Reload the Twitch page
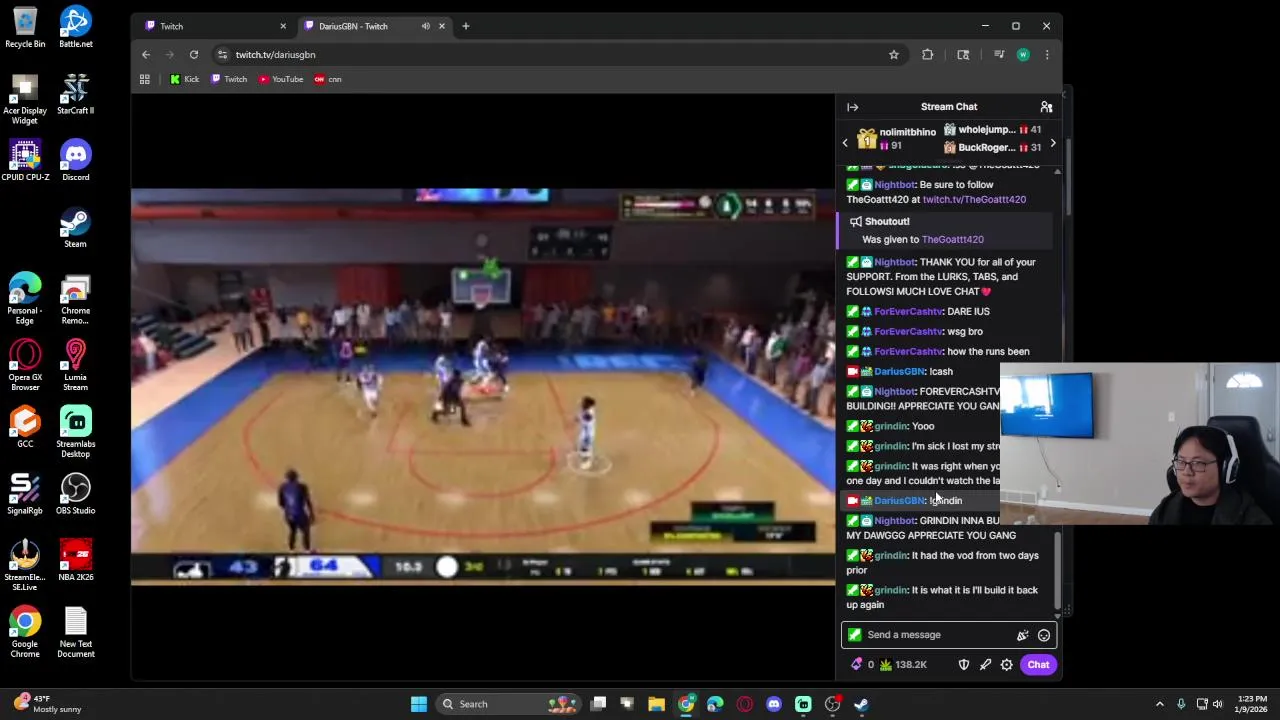This screenshot has width=1280, height=720. [x=194, y=55]
